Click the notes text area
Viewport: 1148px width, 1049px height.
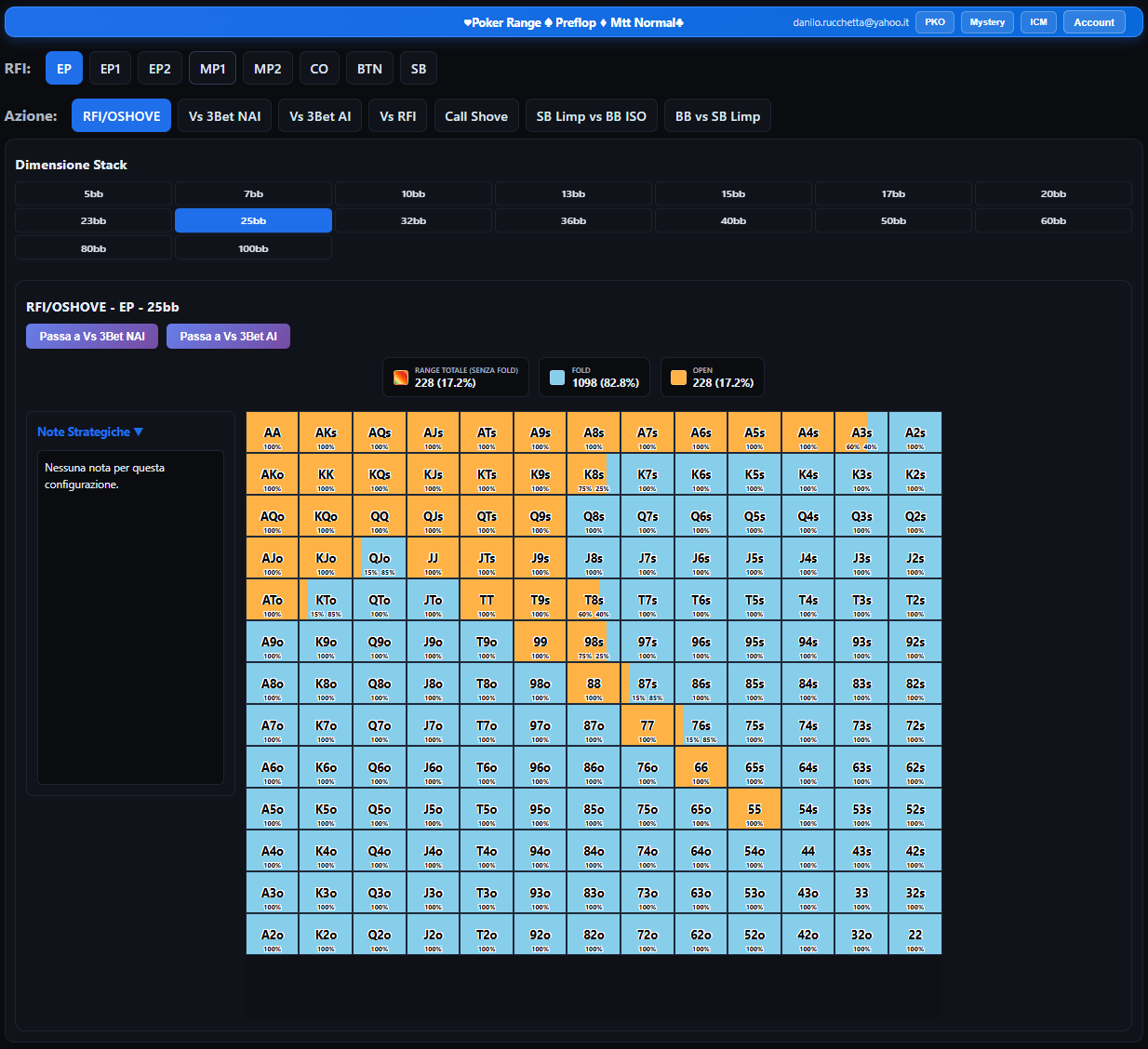(130, 617)
